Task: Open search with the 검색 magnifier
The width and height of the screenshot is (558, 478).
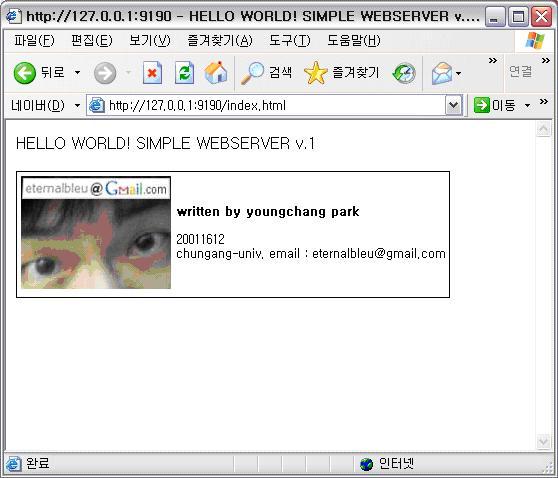Action: 266,73
